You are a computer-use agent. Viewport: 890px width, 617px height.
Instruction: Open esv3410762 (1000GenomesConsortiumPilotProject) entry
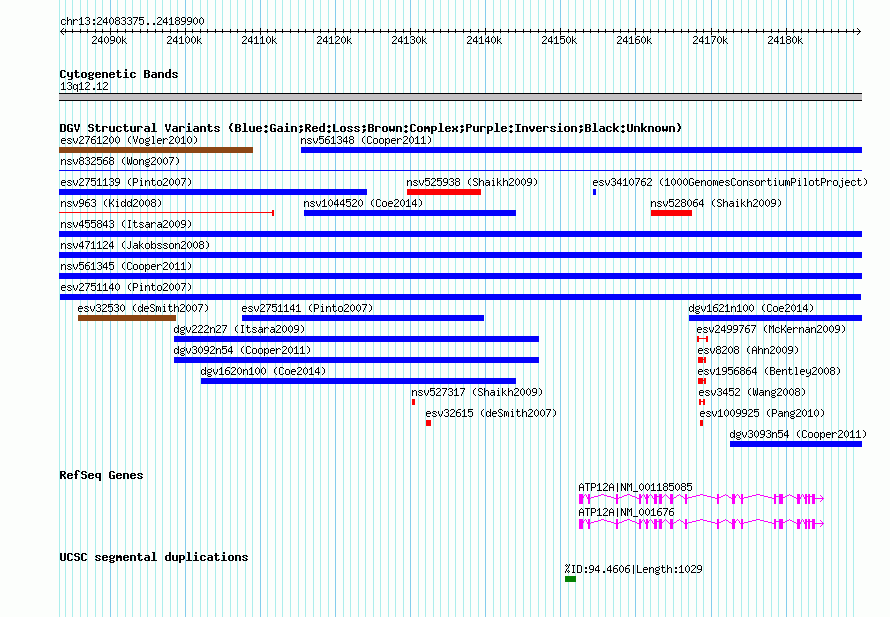click(730, 182)
